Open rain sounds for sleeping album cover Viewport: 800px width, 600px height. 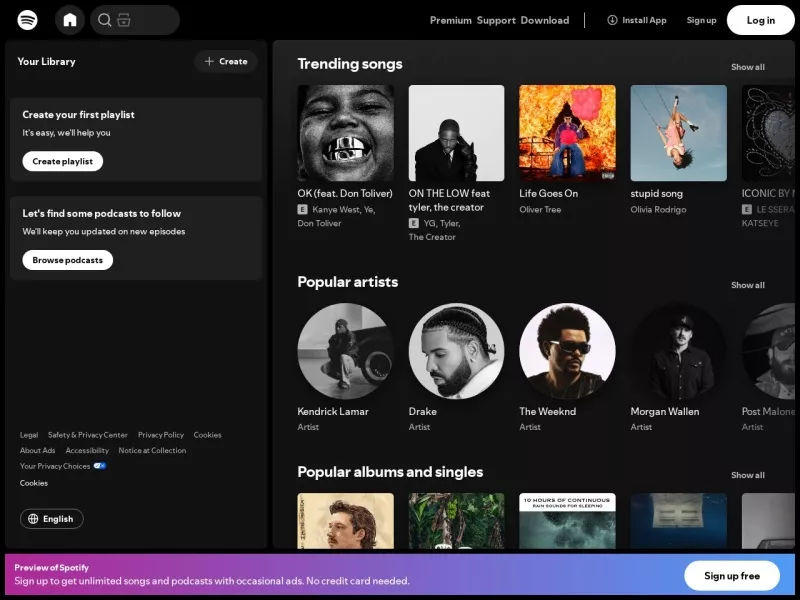point(567,521)
